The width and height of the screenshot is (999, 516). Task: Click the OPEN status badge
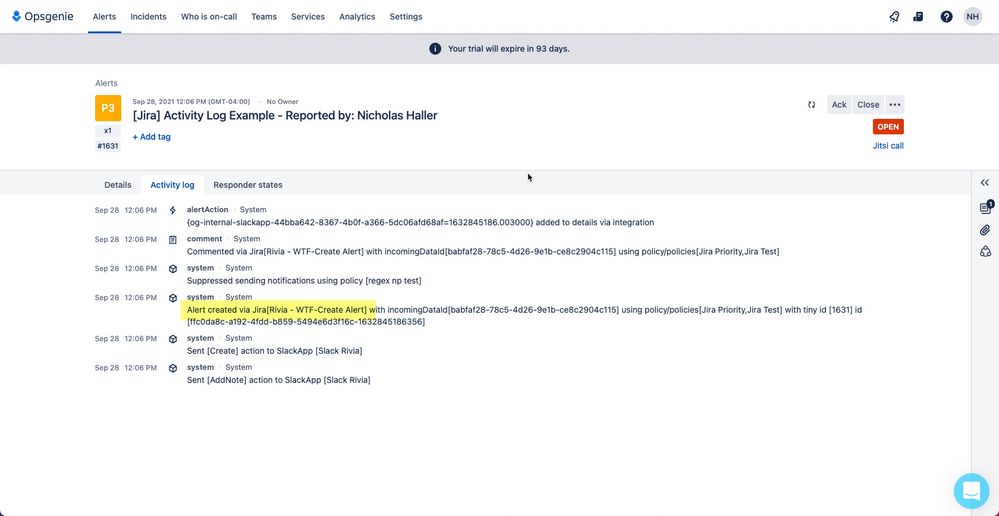click(x=888, y=127)
